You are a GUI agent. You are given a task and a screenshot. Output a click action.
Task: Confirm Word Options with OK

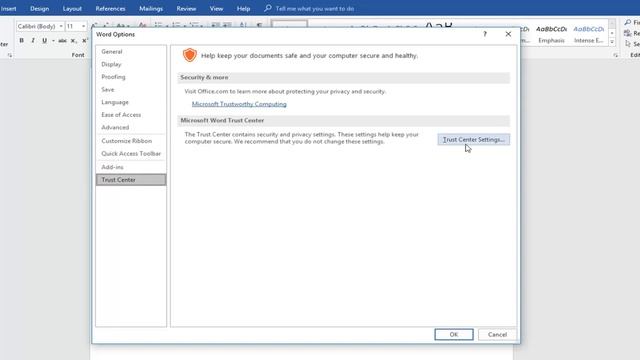(x=454, y=334)
